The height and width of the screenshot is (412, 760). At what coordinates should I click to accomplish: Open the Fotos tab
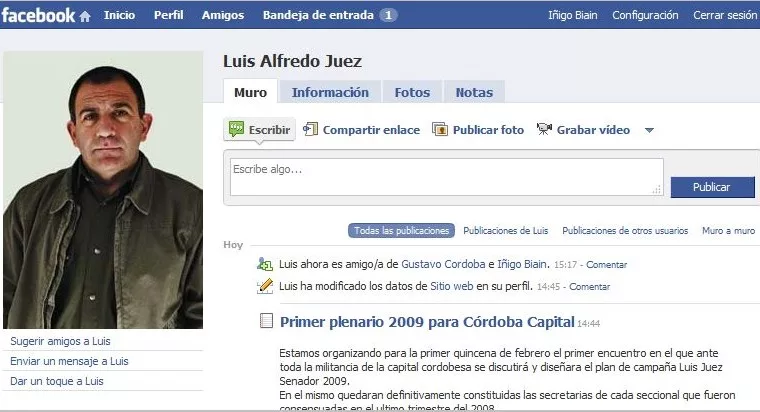(x=412, y=92)
